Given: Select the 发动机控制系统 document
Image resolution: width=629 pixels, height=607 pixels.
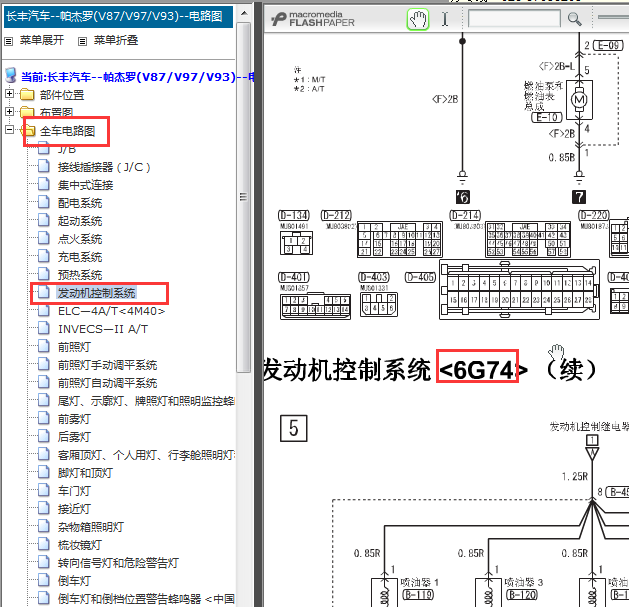Looking at the screenshot, I should [96, 293].
